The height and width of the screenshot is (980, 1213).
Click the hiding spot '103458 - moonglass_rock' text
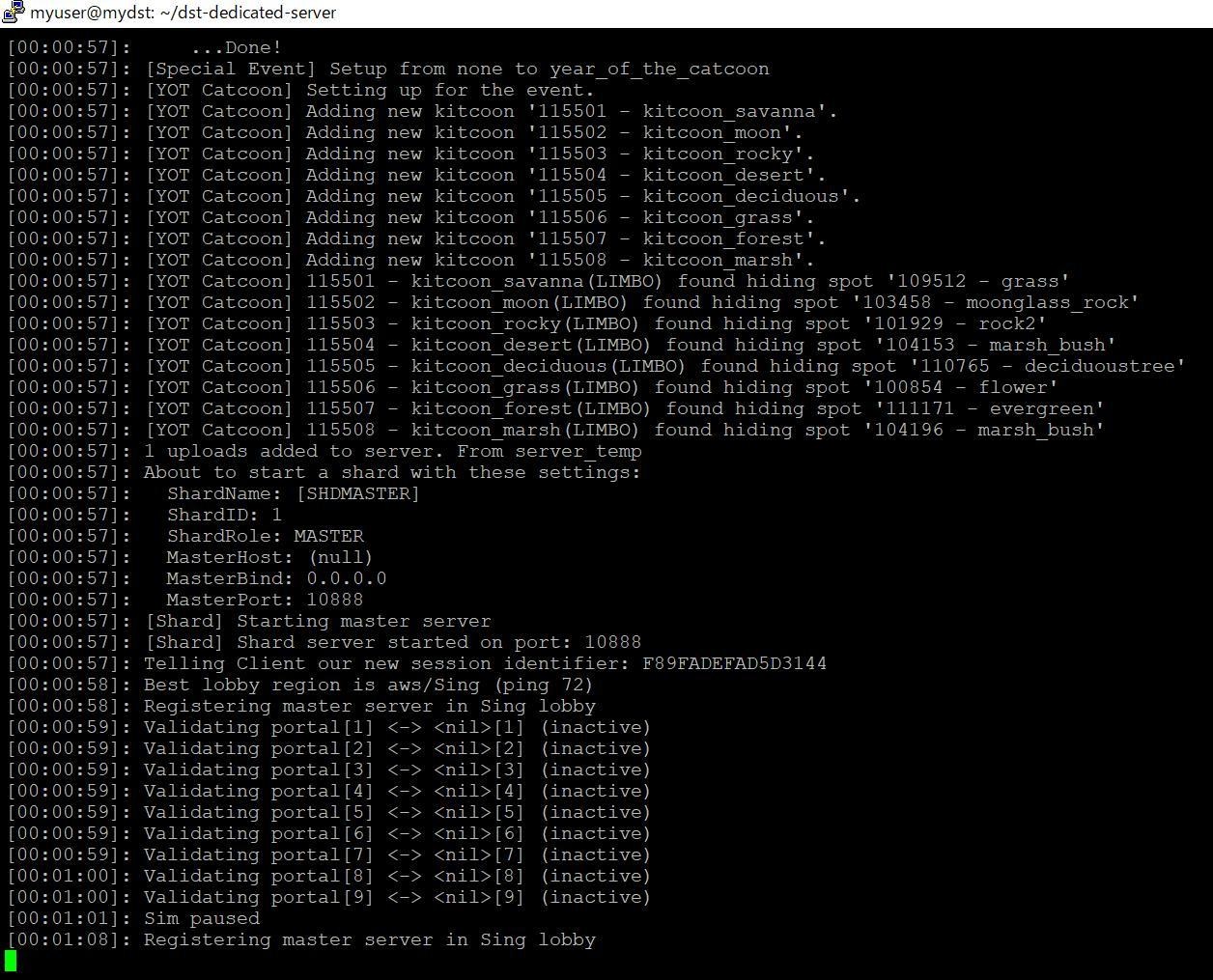997,302
